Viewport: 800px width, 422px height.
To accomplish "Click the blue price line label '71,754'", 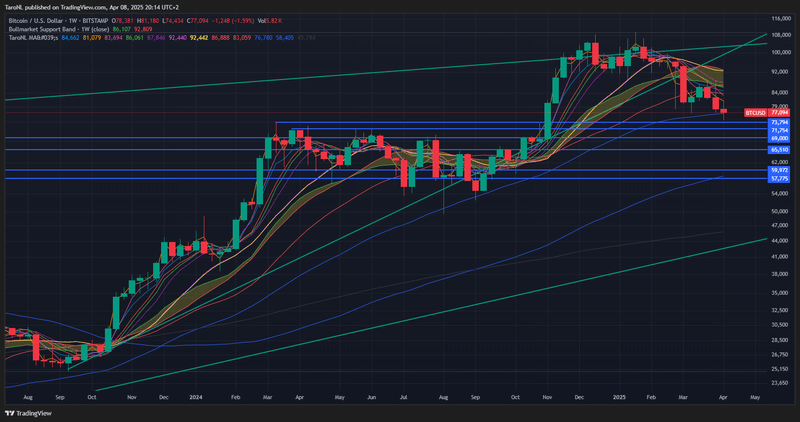I will click(x=779, y=131).
